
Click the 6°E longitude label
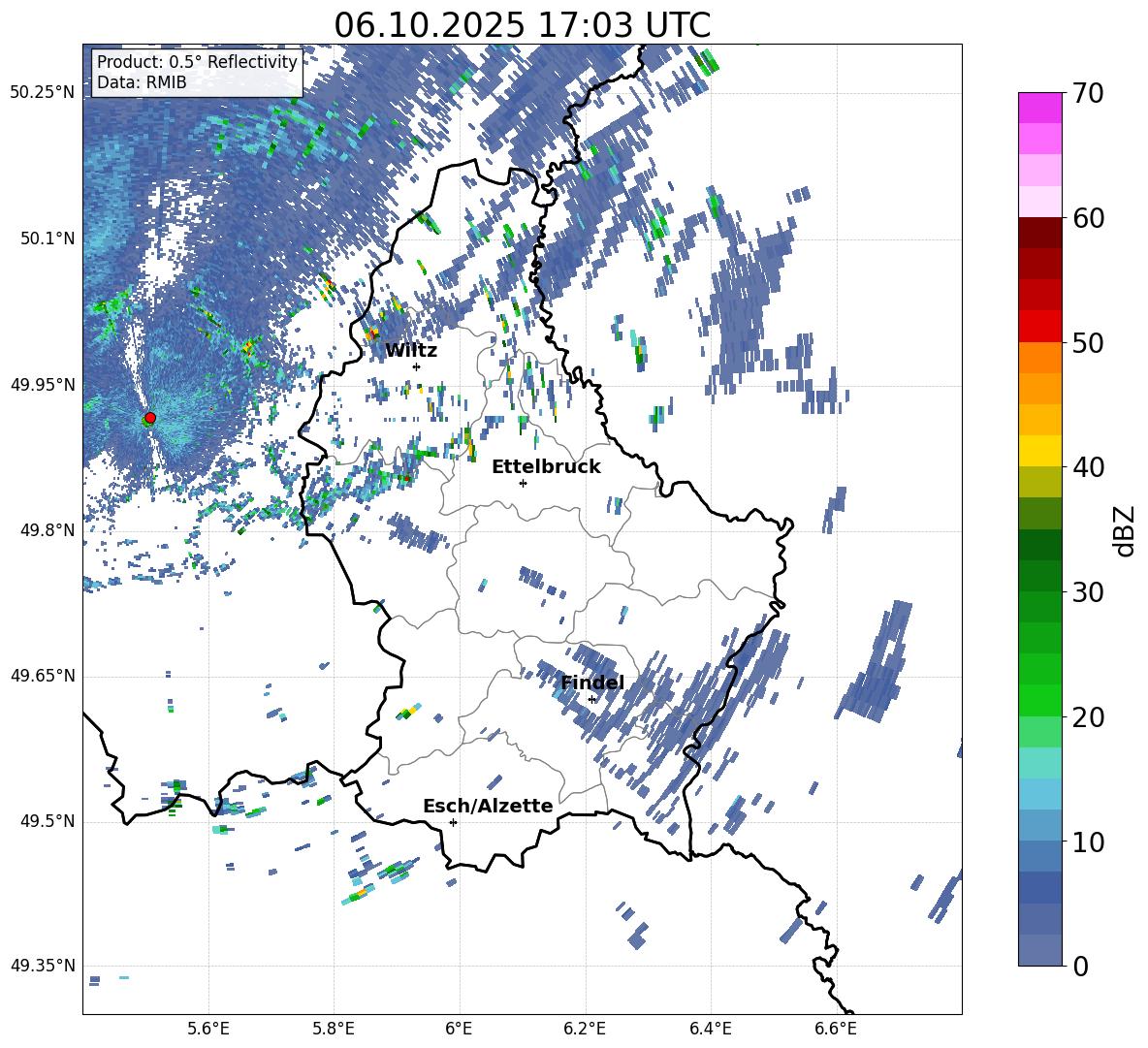click(x=459, y=1029)
